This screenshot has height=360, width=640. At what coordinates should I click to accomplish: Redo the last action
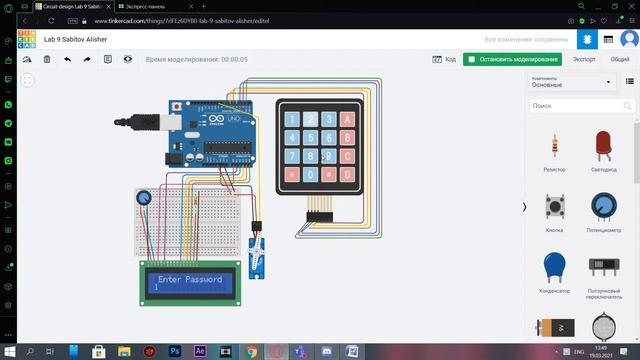click(x=87, y=59)
